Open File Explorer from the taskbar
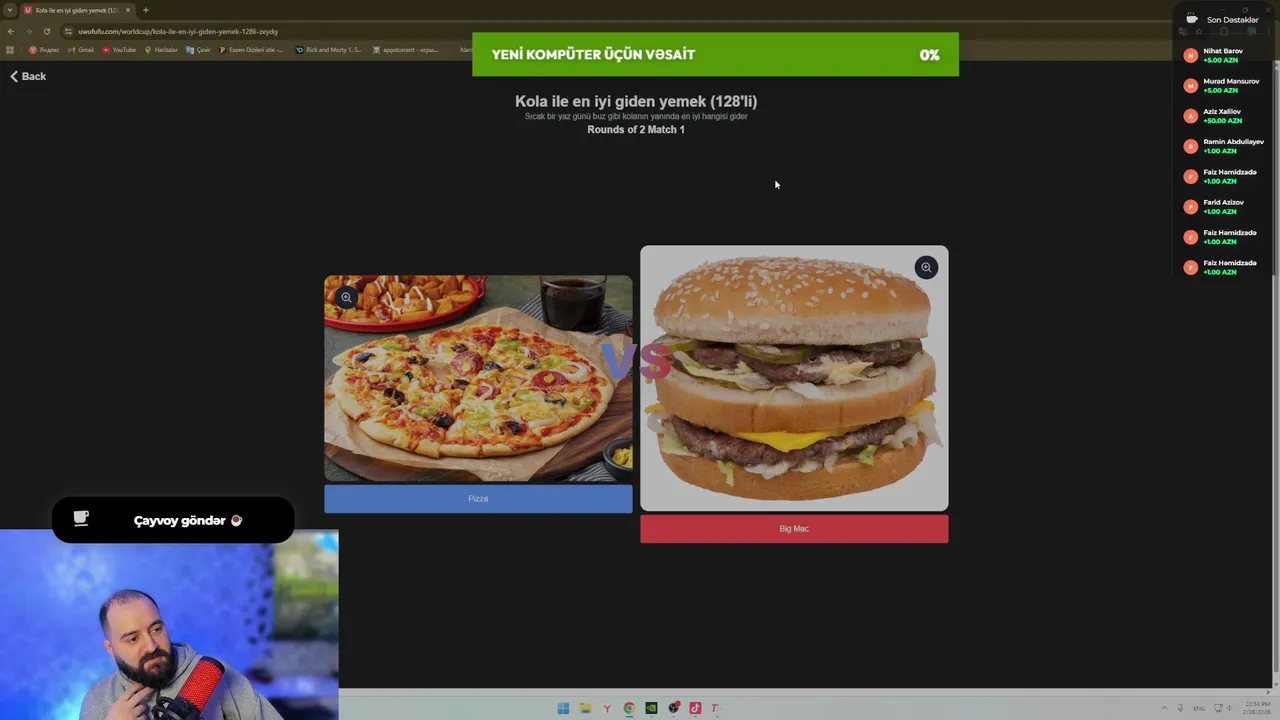This screenshot has width=1280, height=720. (585, 708)
